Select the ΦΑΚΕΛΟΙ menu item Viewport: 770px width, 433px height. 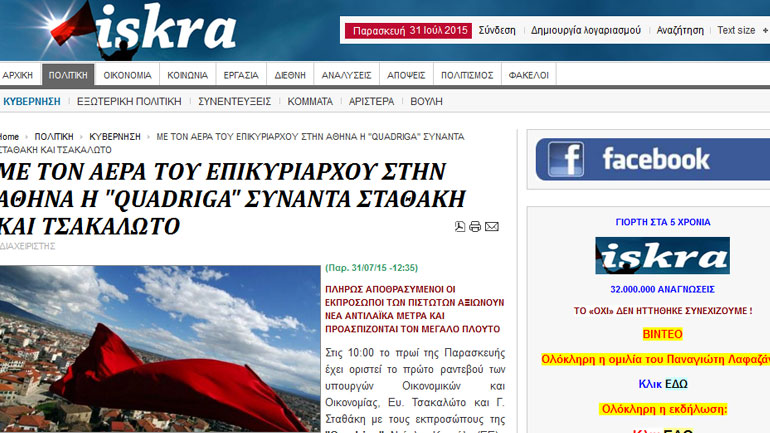(528, 75)
